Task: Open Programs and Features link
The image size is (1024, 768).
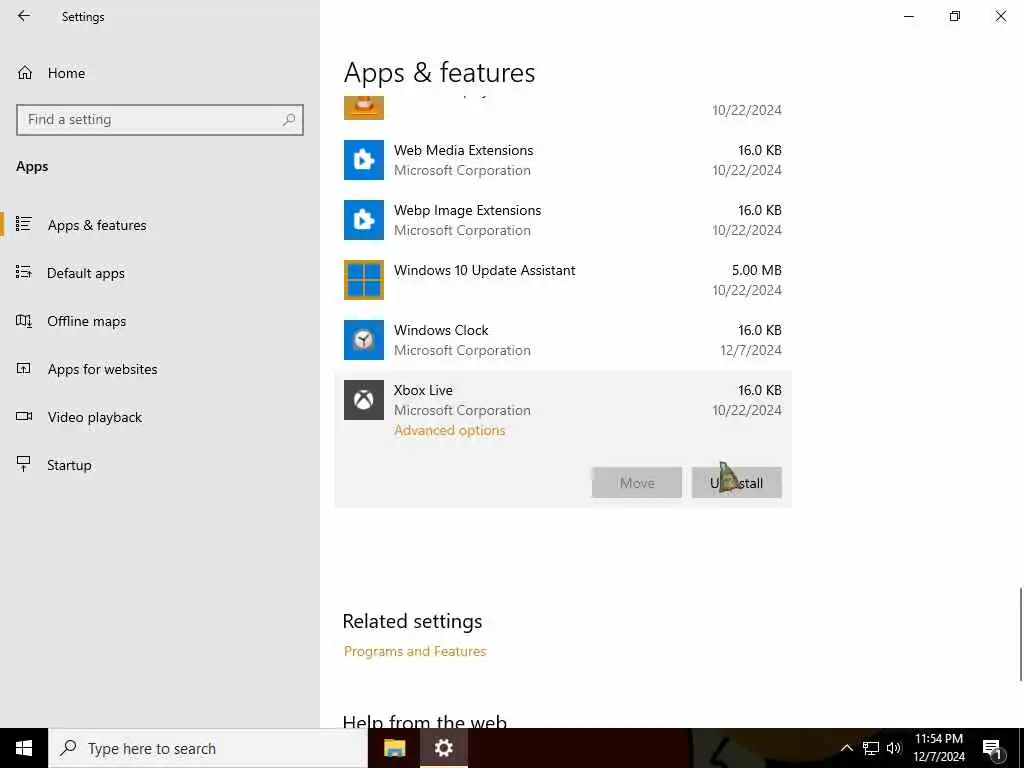Action: (415, 651)
